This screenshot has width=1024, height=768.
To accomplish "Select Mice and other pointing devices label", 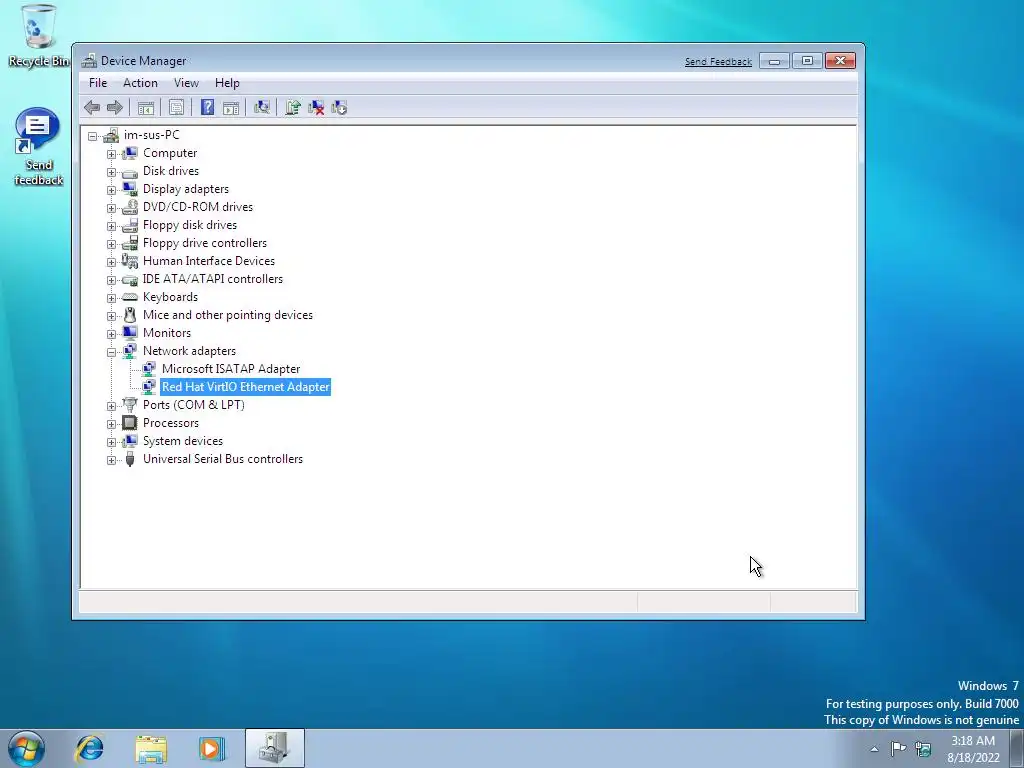I will [x=228, y=315].
